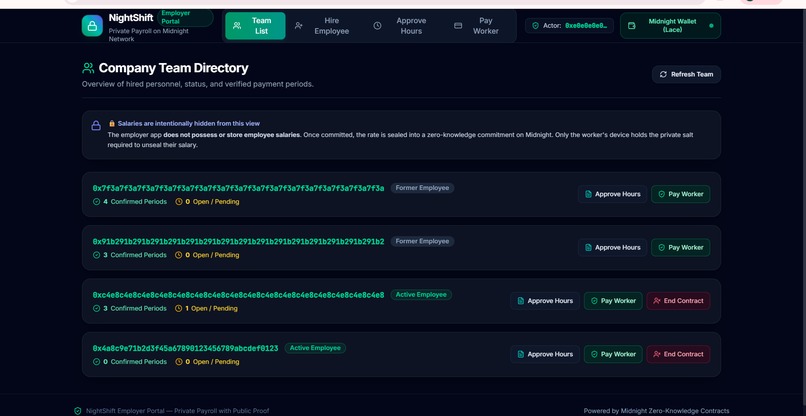The width and height of the screenshot is (806, 416).
Task: Pay Worker for employee 0x91b291b2
Action: pos(681,247)
